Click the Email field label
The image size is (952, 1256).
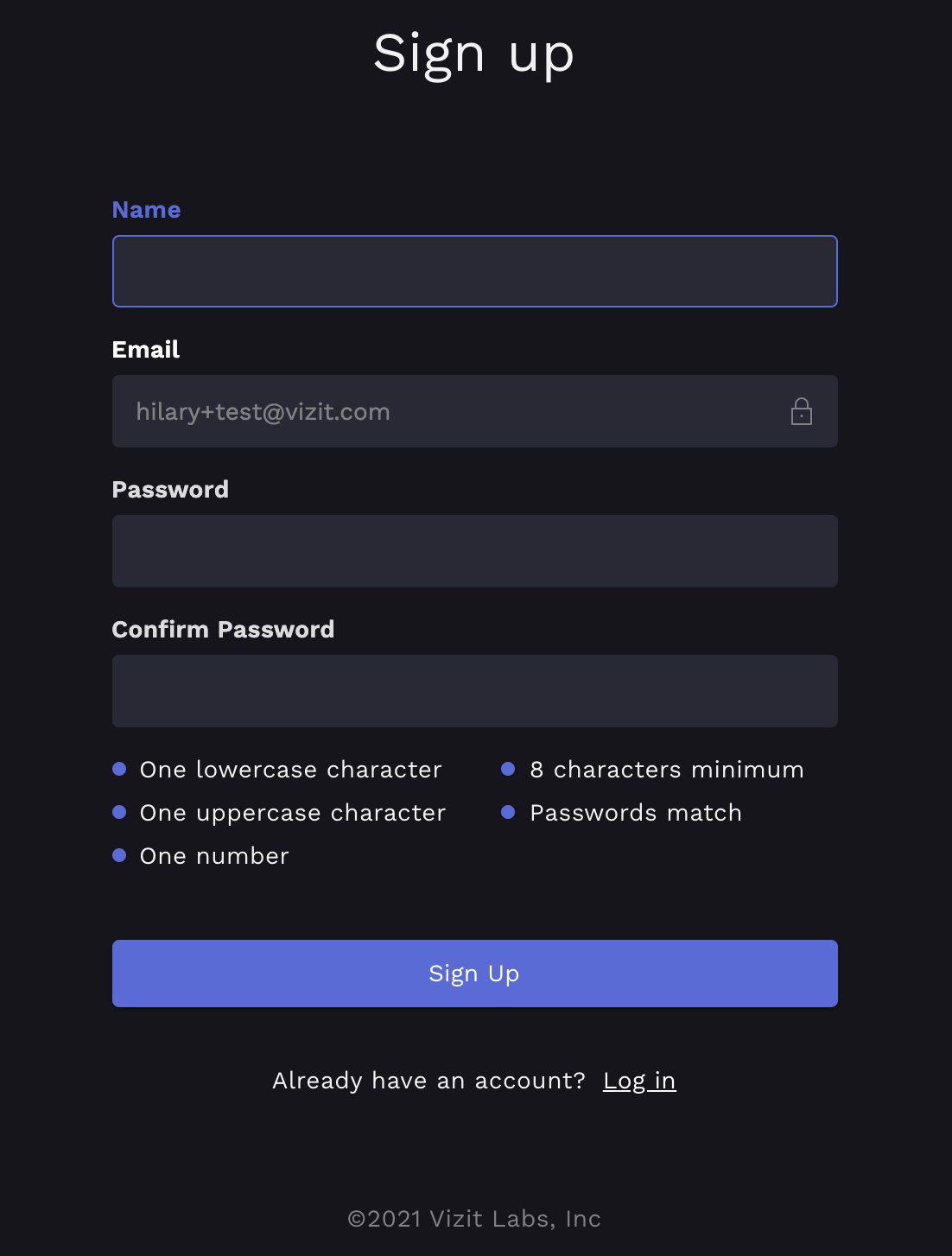(x=145, y=350)
